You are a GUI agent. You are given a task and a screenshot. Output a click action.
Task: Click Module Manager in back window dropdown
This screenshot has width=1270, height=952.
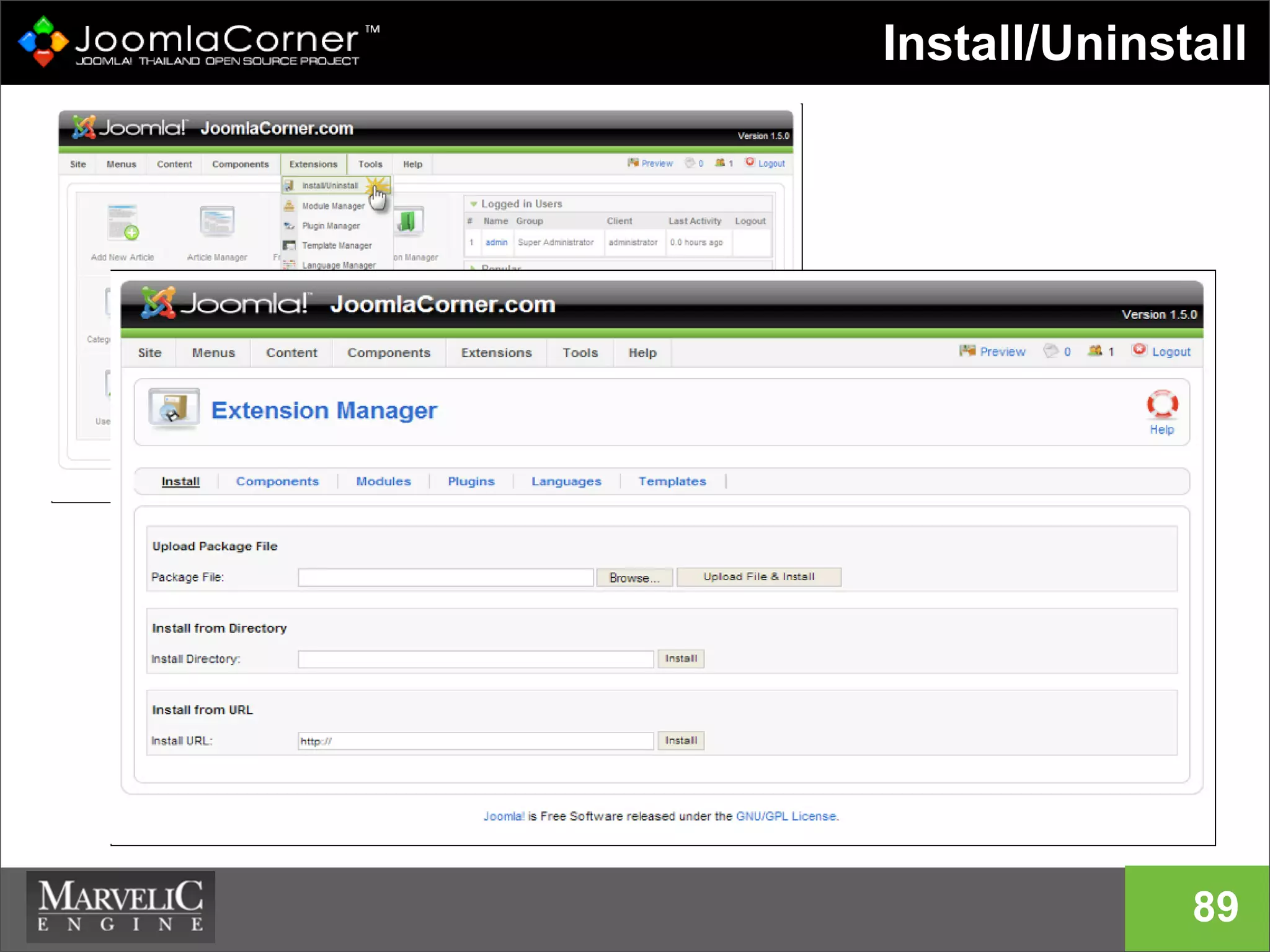pyautogui.click(x=333, y=206)
